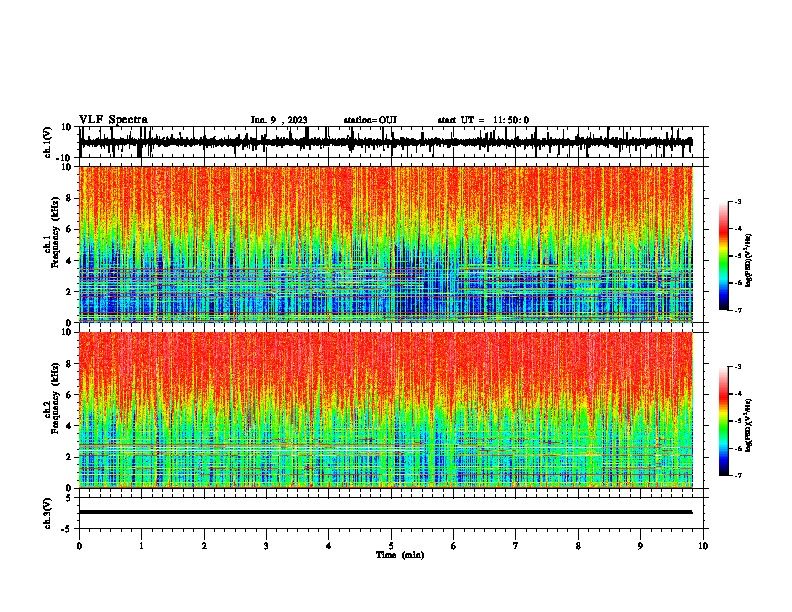The width and height of the screenshot is (792, 612).
Task: Click the "5" tick on ch.3(V) axis
Action: click(x=70, y=498)
